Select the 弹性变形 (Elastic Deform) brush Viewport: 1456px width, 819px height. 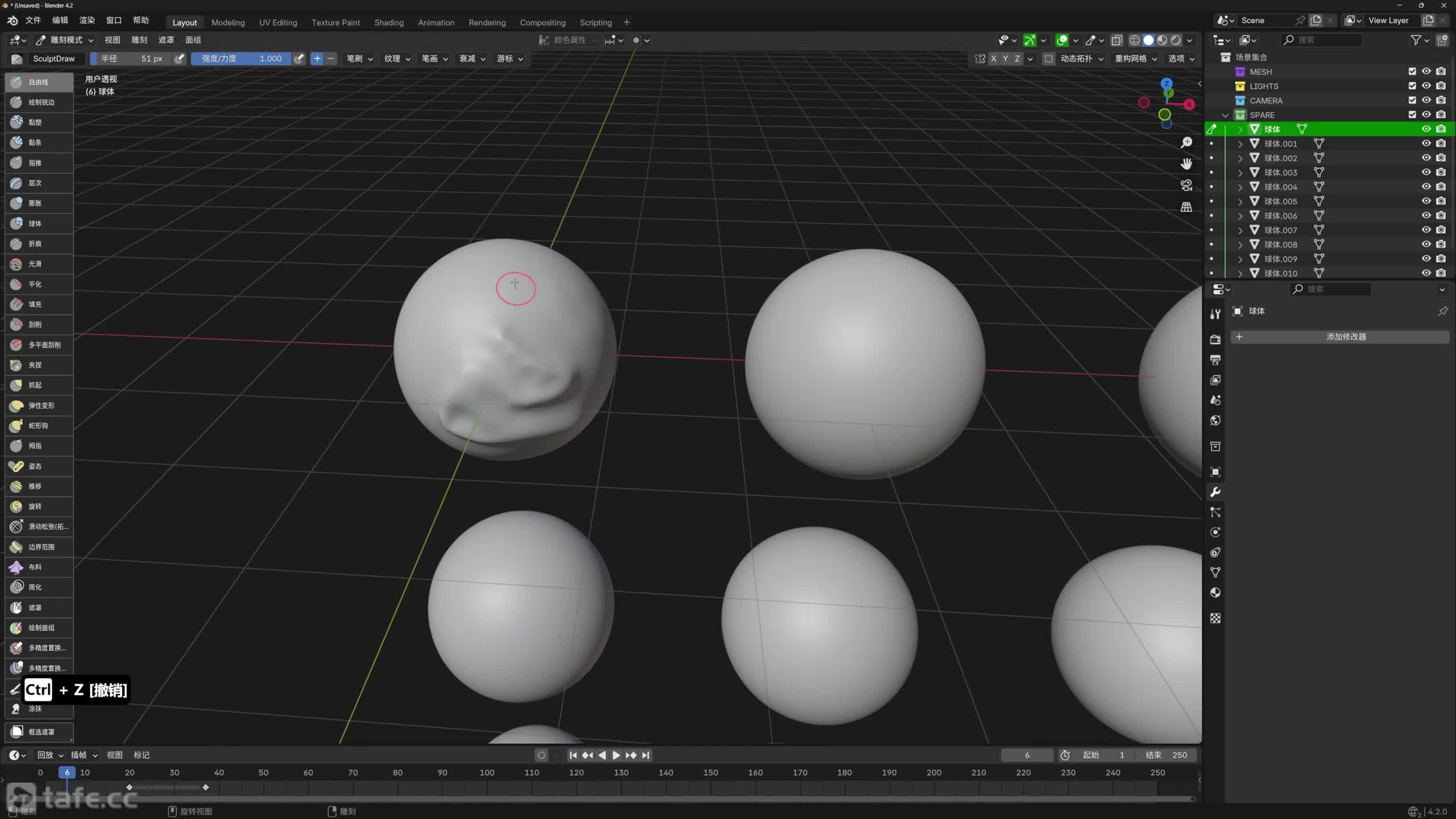[x=39, y=406]
